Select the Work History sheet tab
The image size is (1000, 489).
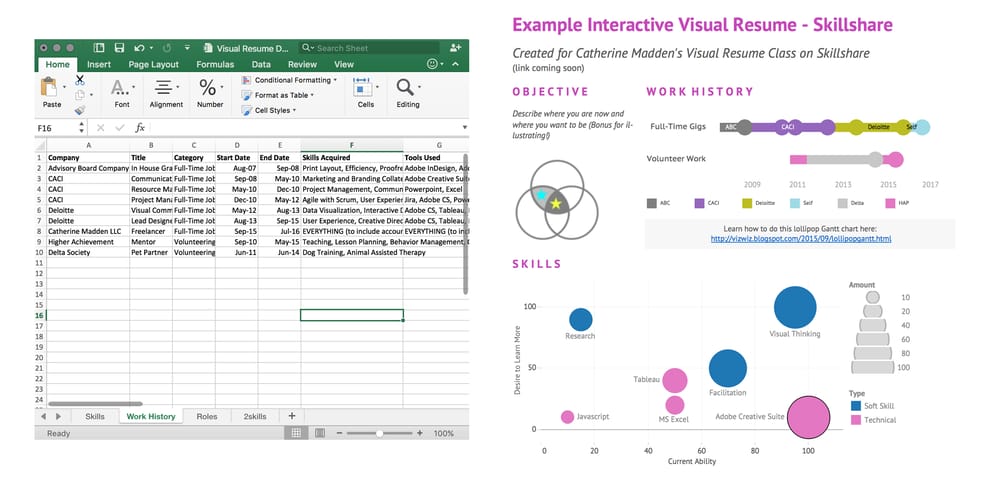tap(151, 416)
